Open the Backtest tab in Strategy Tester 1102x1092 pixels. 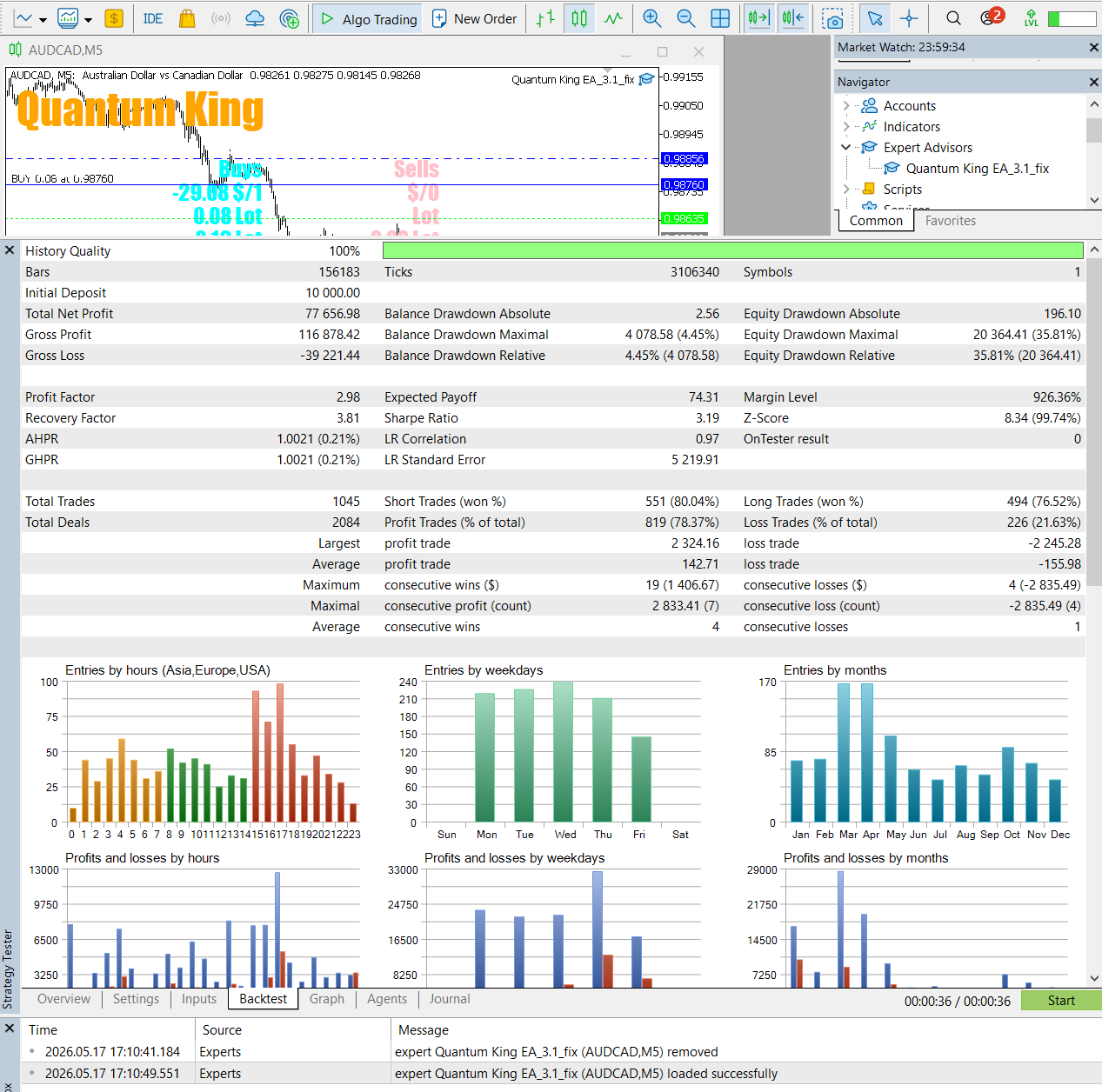point(263,999)
